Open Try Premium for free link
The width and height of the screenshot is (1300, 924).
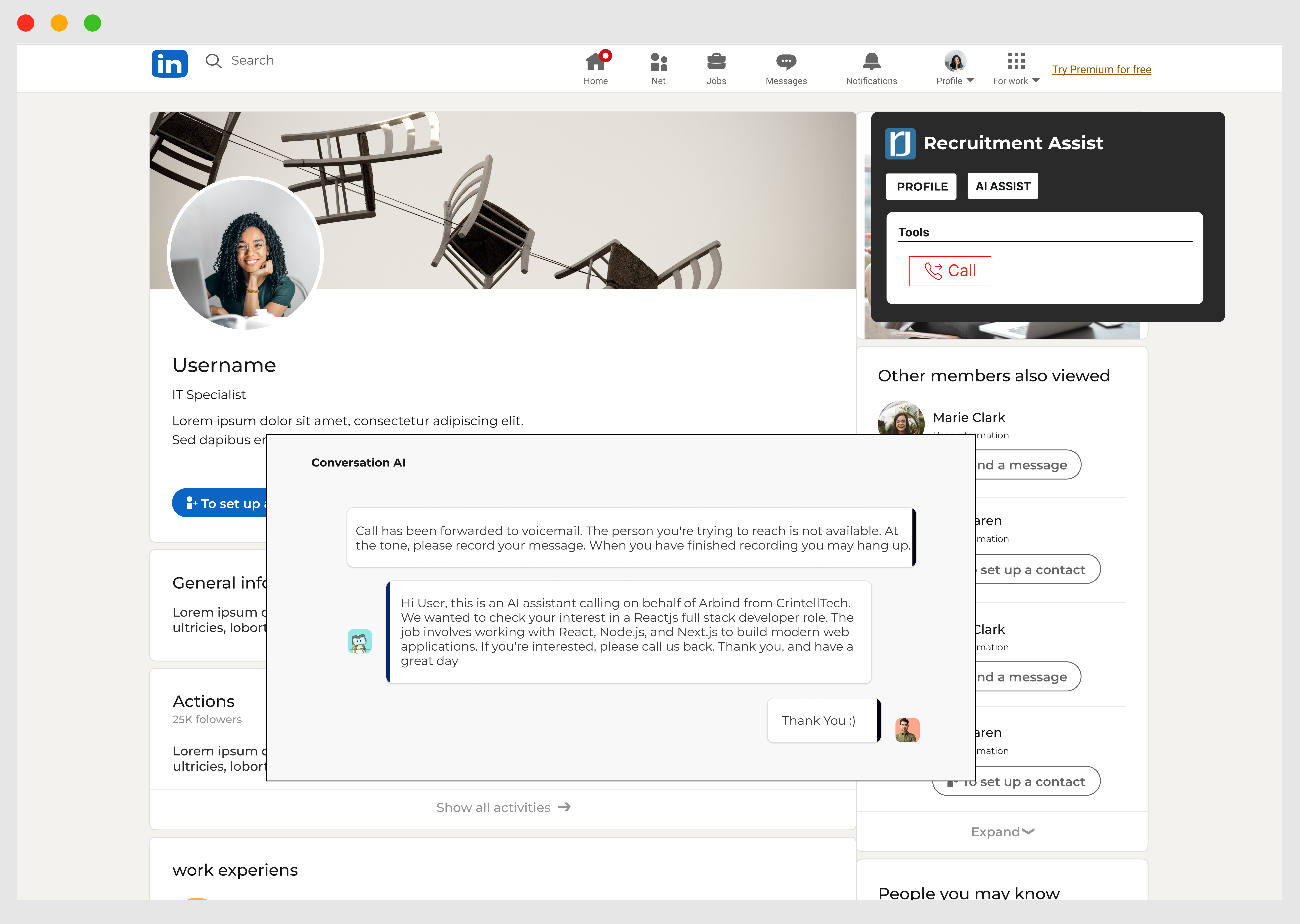(x=1101, y=69)
